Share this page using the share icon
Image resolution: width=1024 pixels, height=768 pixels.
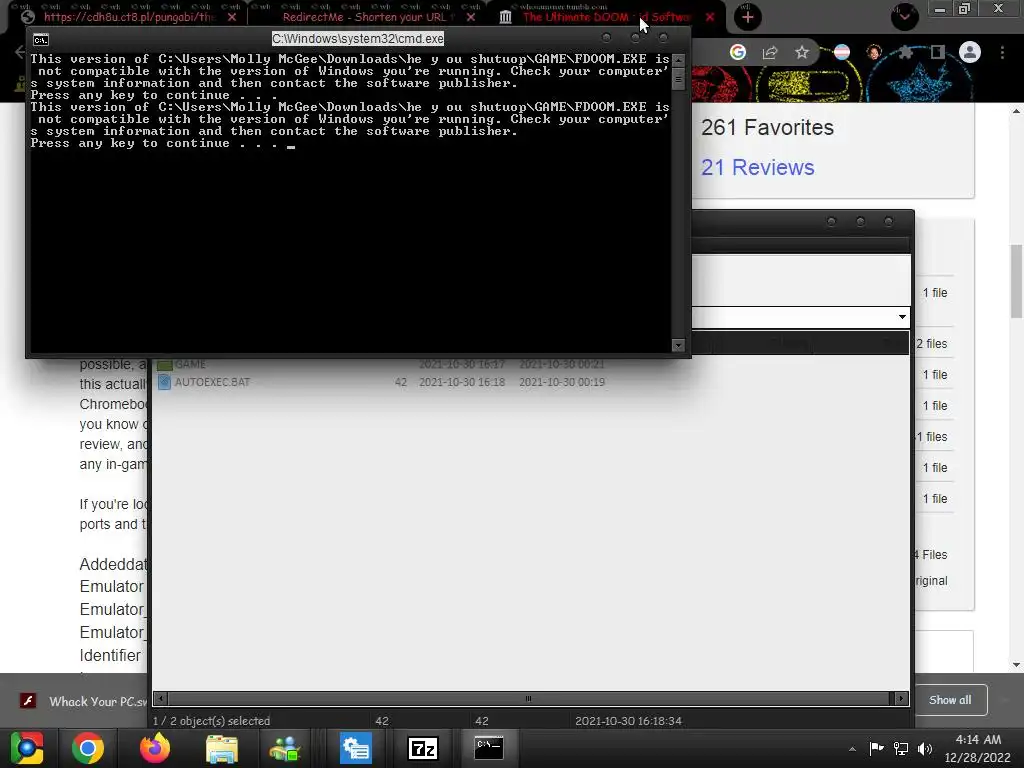(x=770, y=52)
